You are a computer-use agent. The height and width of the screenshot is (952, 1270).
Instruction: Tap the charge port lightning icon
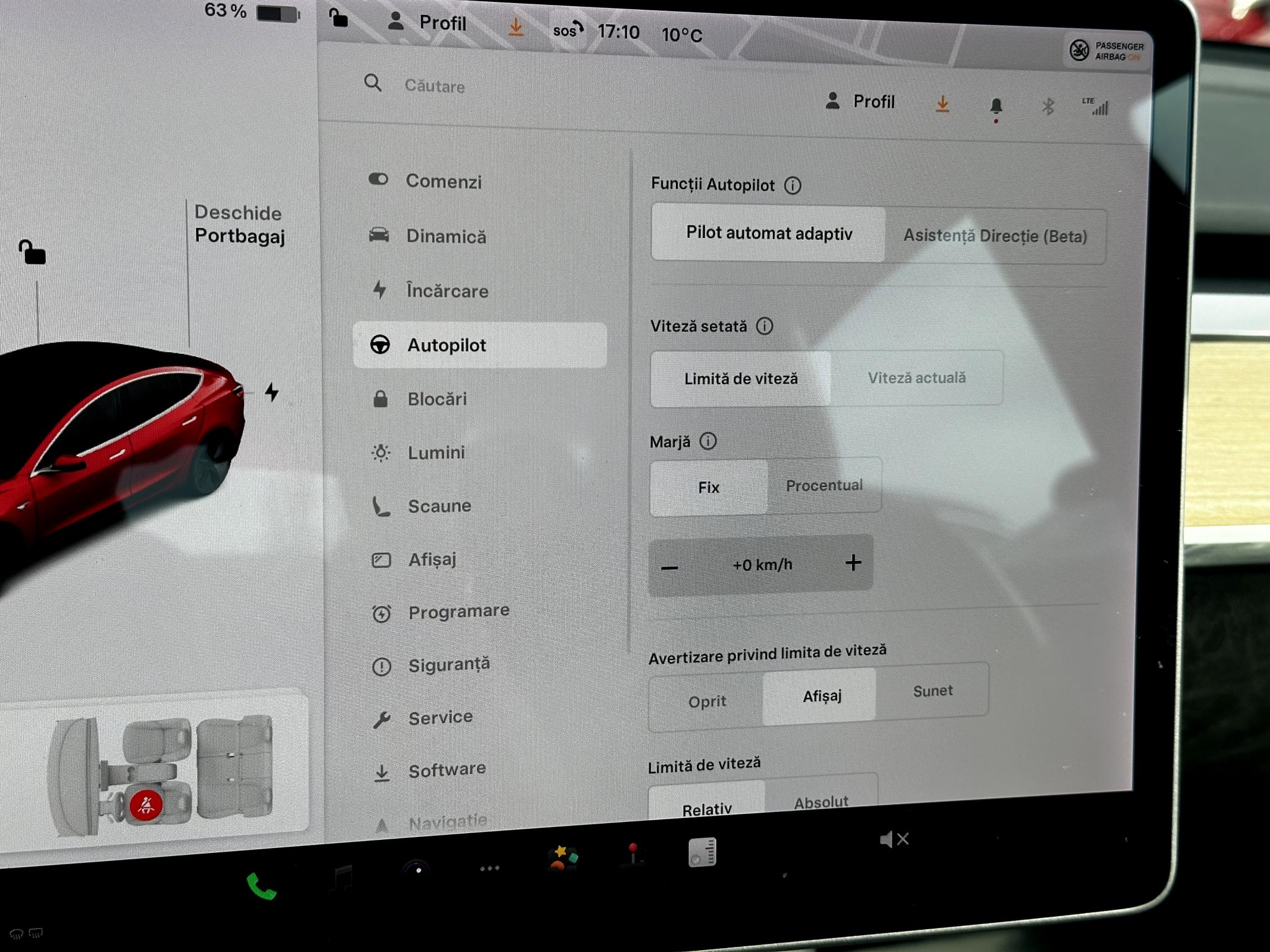[272, 392]
